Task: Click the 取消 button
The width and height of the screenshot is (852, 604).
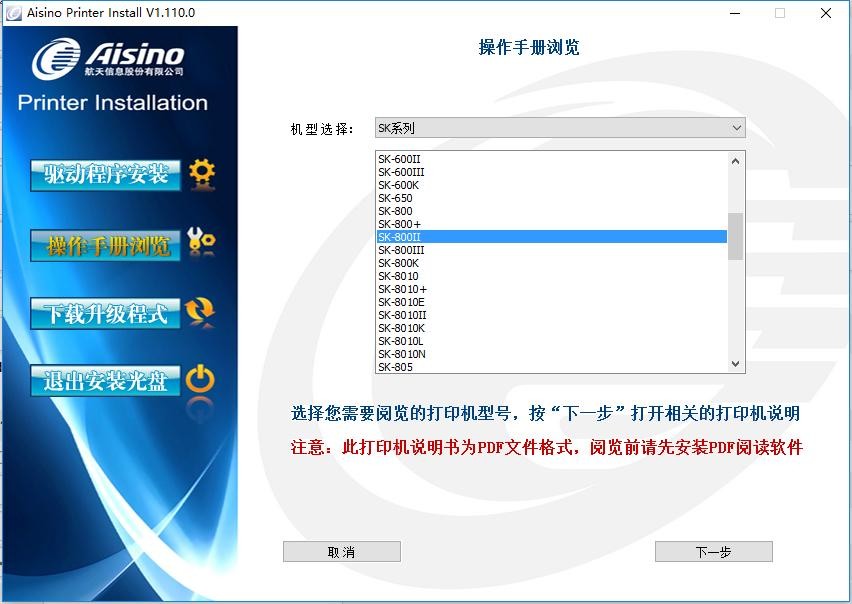Action: (x=342, y=552)
